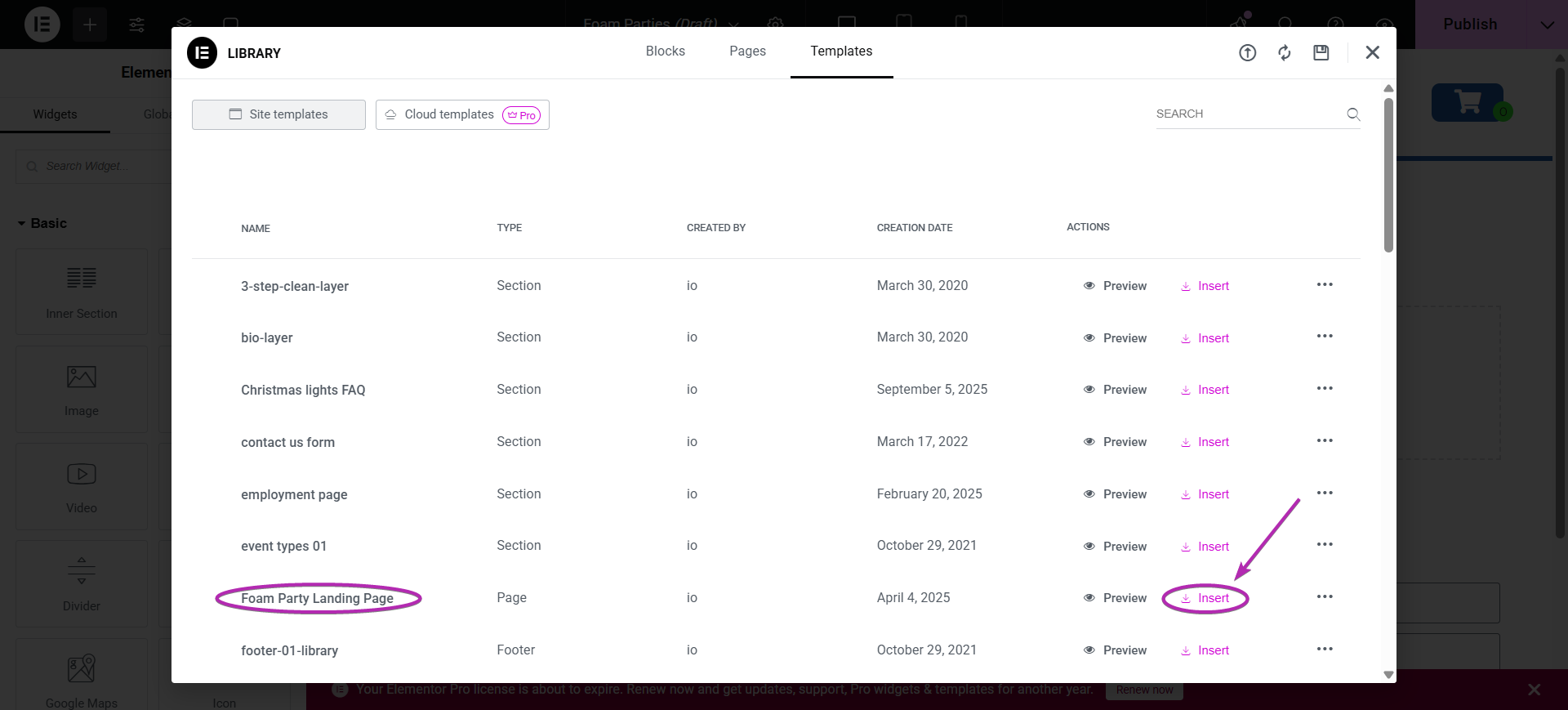Click the save template floppy disk icon
The image size is (1568, 710).
click(x=1321, y=53)
